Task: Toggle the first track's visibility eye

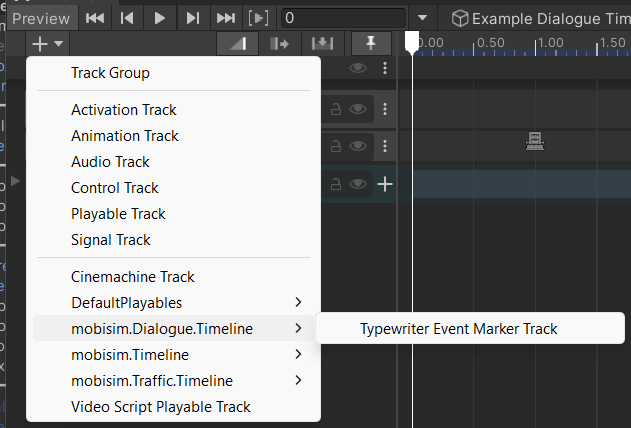Action: tap(358, 109)
